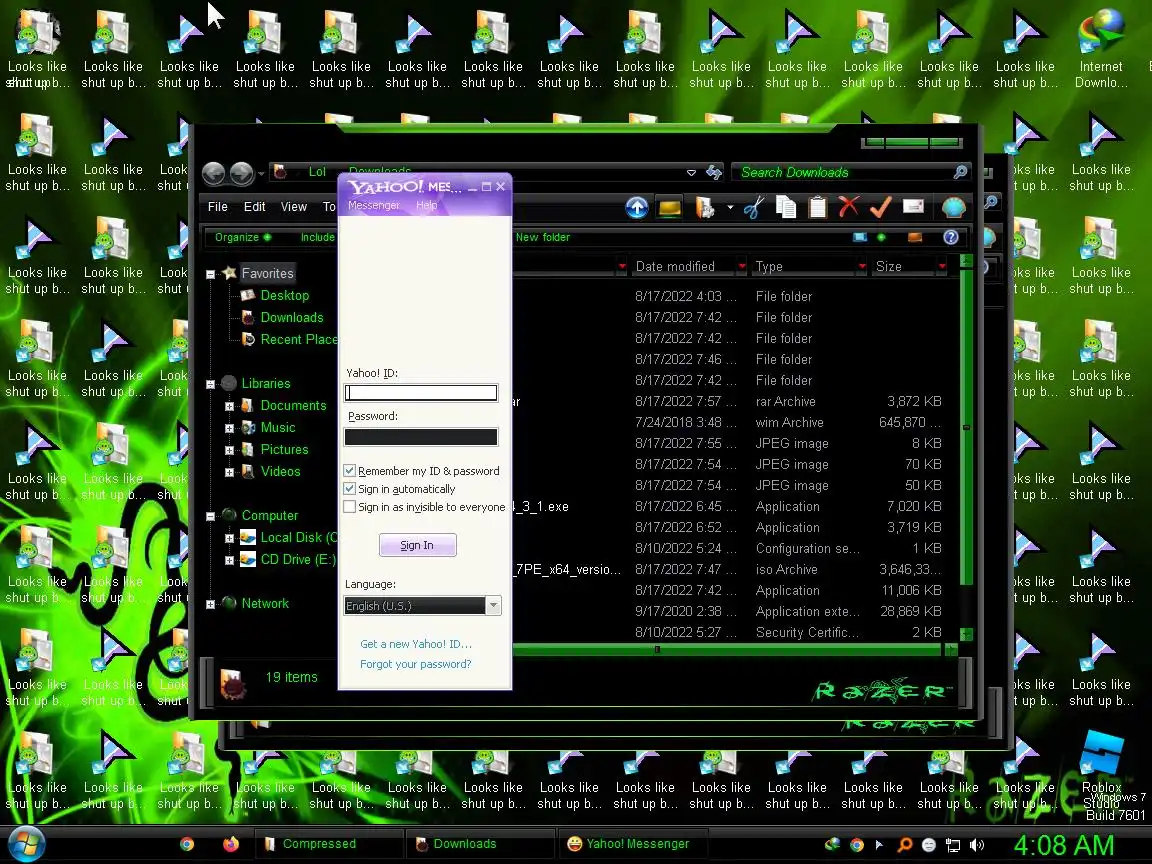The image size is (1152, 864).
Task: Click Forgot your password link
Action: click(x=416, y=664)
